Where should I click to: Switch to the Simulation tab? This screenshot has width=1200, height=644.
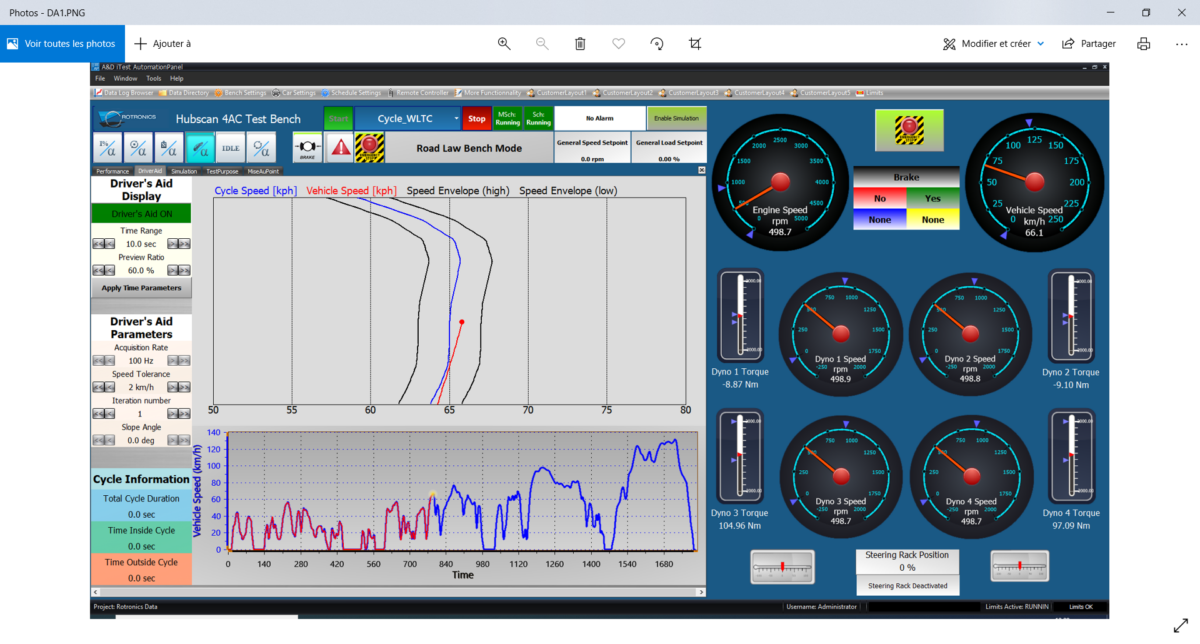coord(186,170)
